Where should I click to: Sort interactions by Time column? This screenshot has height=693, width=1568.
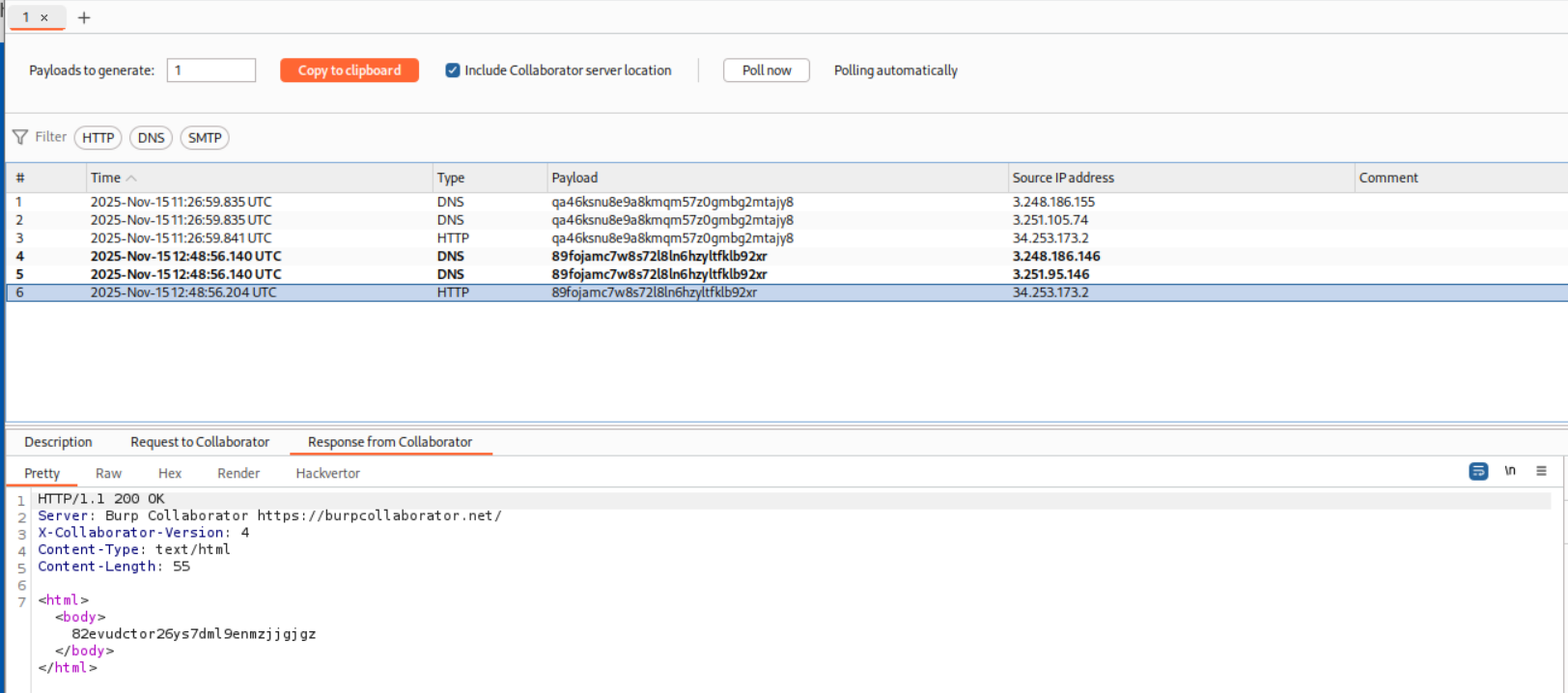coord(106,178)
